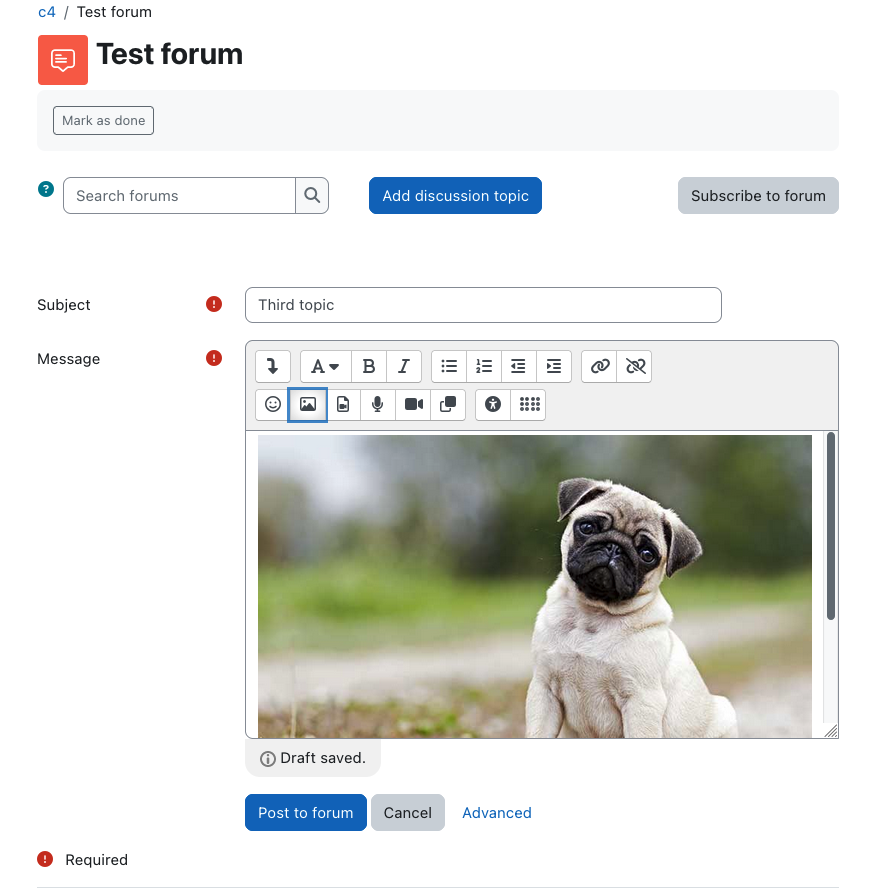Outdent the selected text
The image size is (884, 892).
tap(519, 366)
